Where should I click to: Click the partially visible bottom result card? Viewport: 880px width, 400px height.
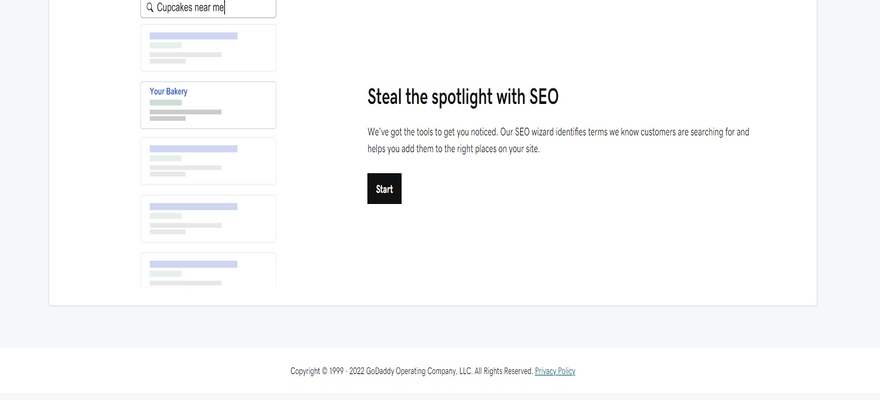[208, 271]
